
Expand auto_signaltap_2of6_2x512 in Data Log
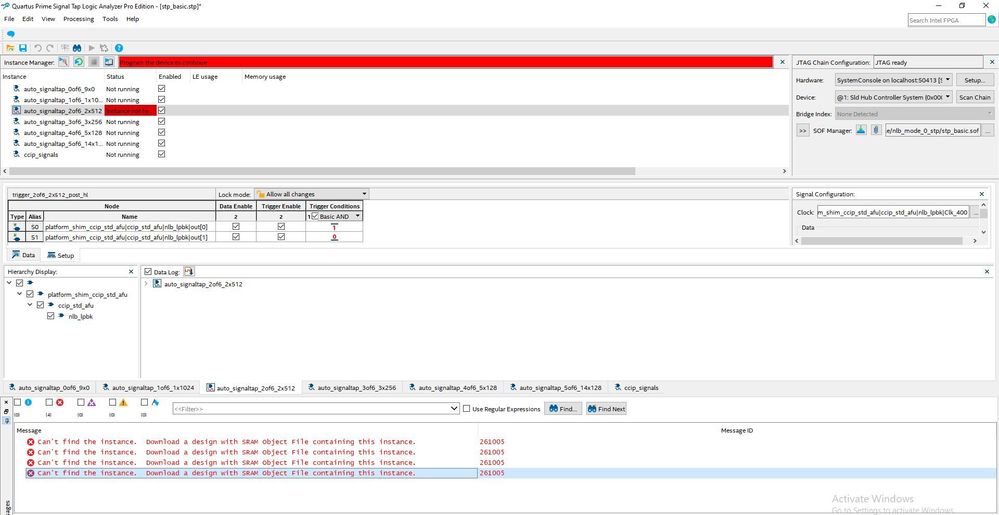click(x=147, y=284)
